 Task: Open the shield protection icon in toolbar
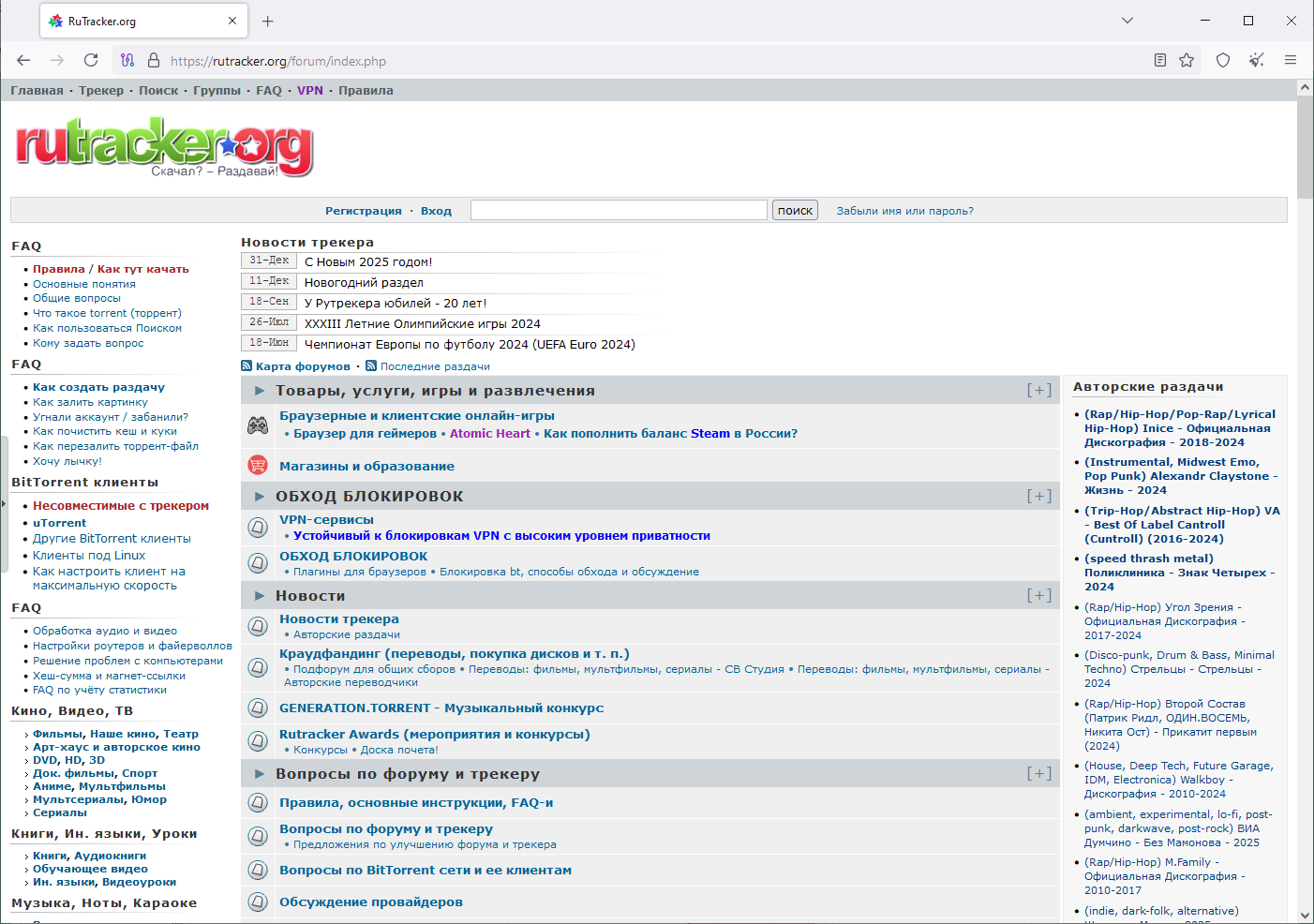pos(1223,60)
